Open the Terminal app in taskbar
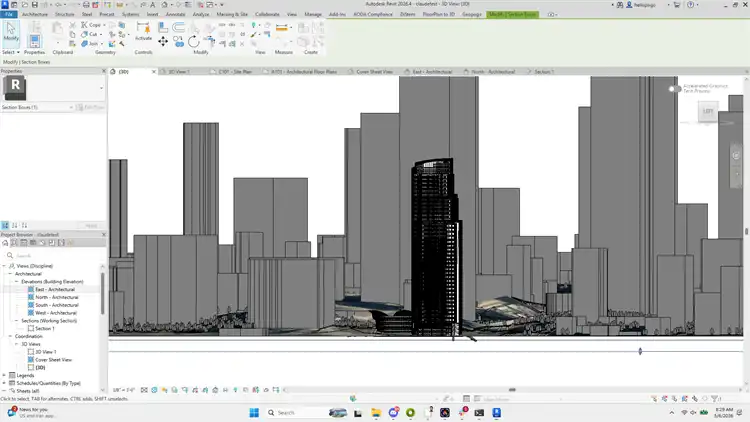Image resolution: width=750 pixels, height=422 pixels. 479,412
